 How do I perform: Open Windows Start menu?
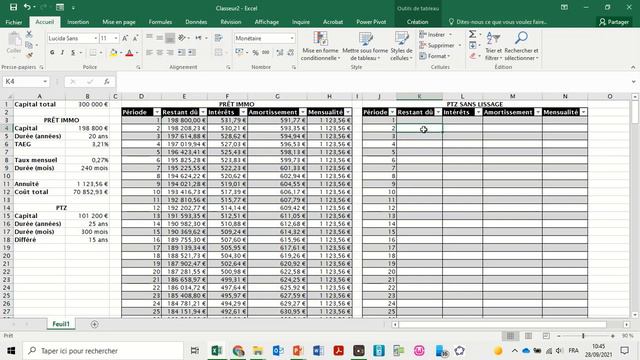coord(11,351)
